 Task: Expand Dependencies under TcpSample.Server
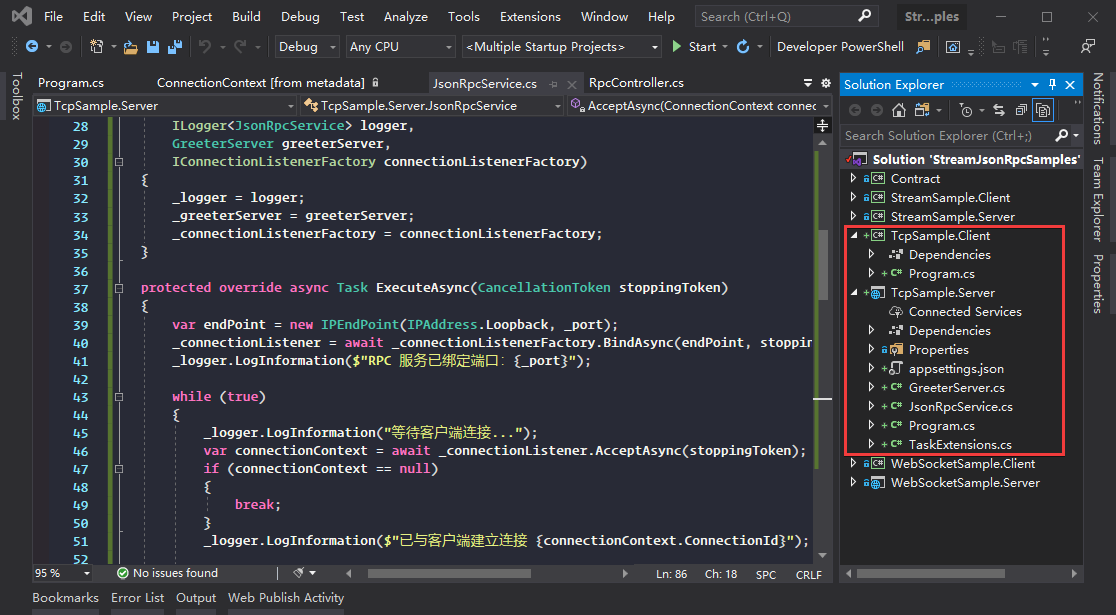(870, 330)
